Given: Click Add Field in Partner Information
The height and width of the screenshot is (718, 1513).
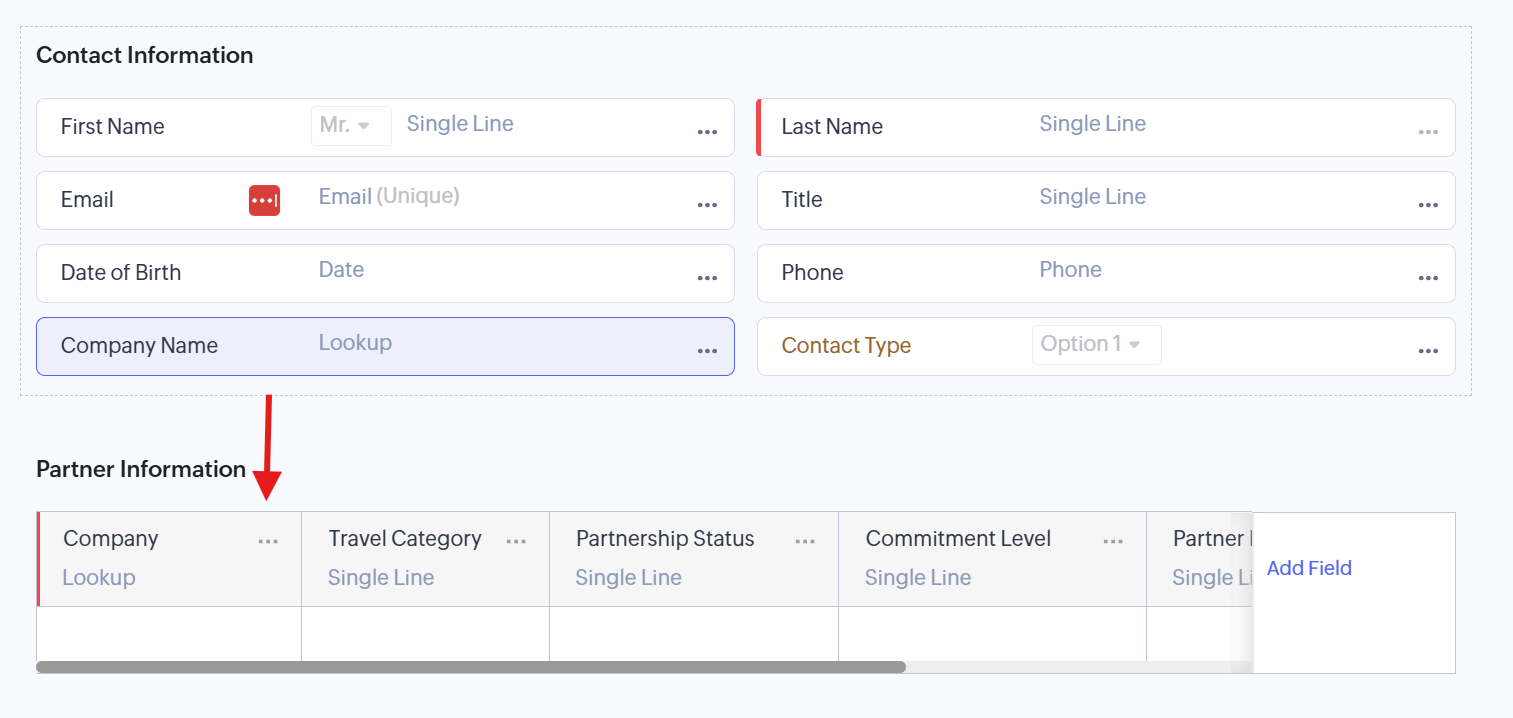Looking at the screenshot, I should click(x=1308, y=568).
